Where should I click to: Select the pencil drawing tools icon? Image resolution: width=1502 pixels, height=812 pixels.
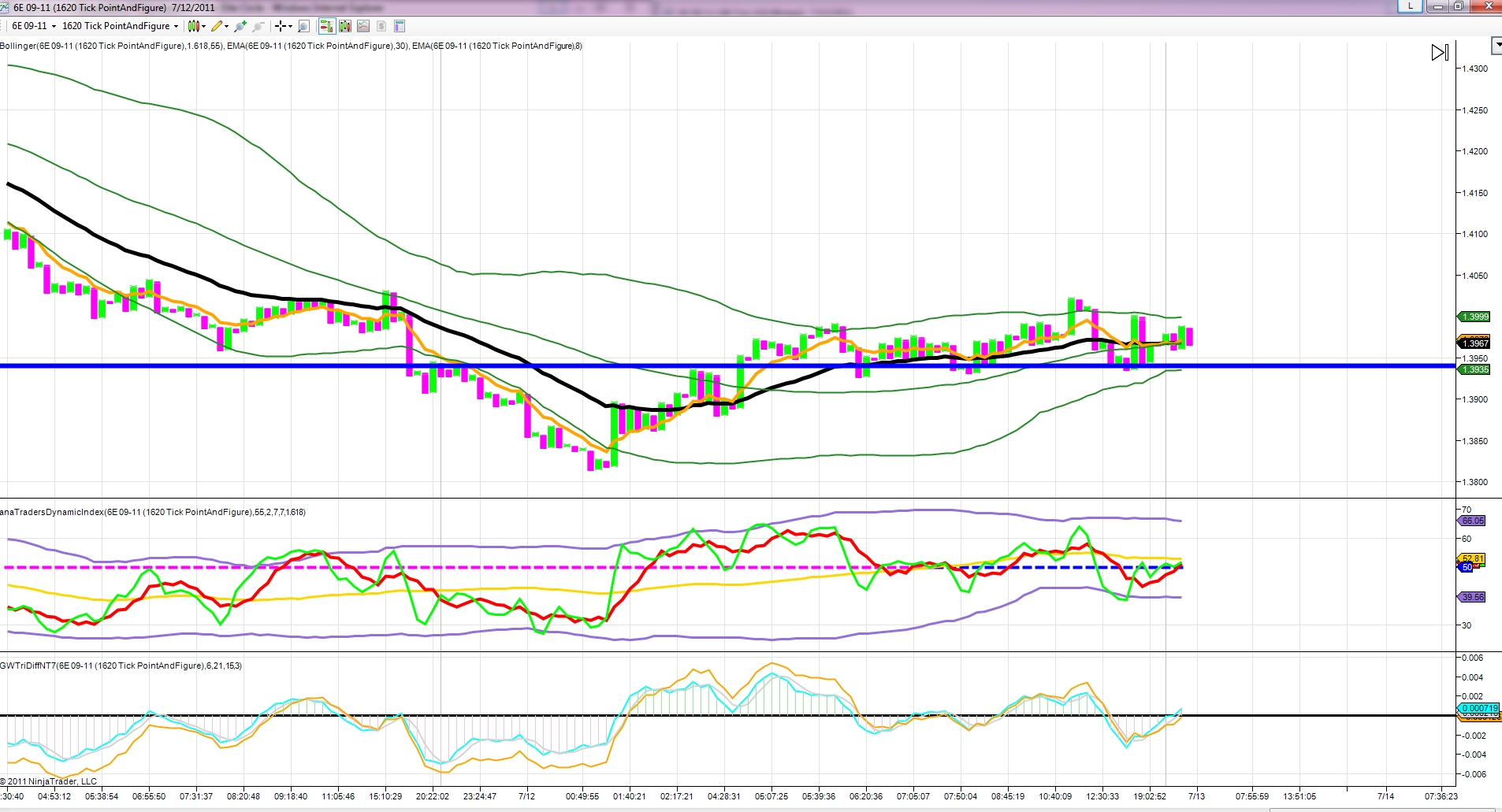[x=217, y=26]
